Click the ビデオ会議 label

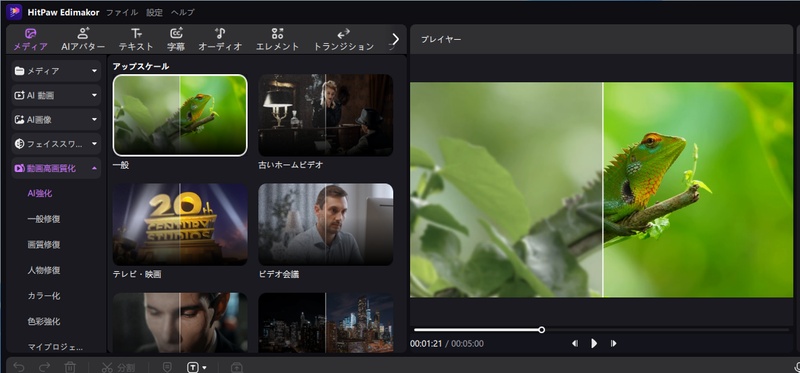tap(279, 274)
